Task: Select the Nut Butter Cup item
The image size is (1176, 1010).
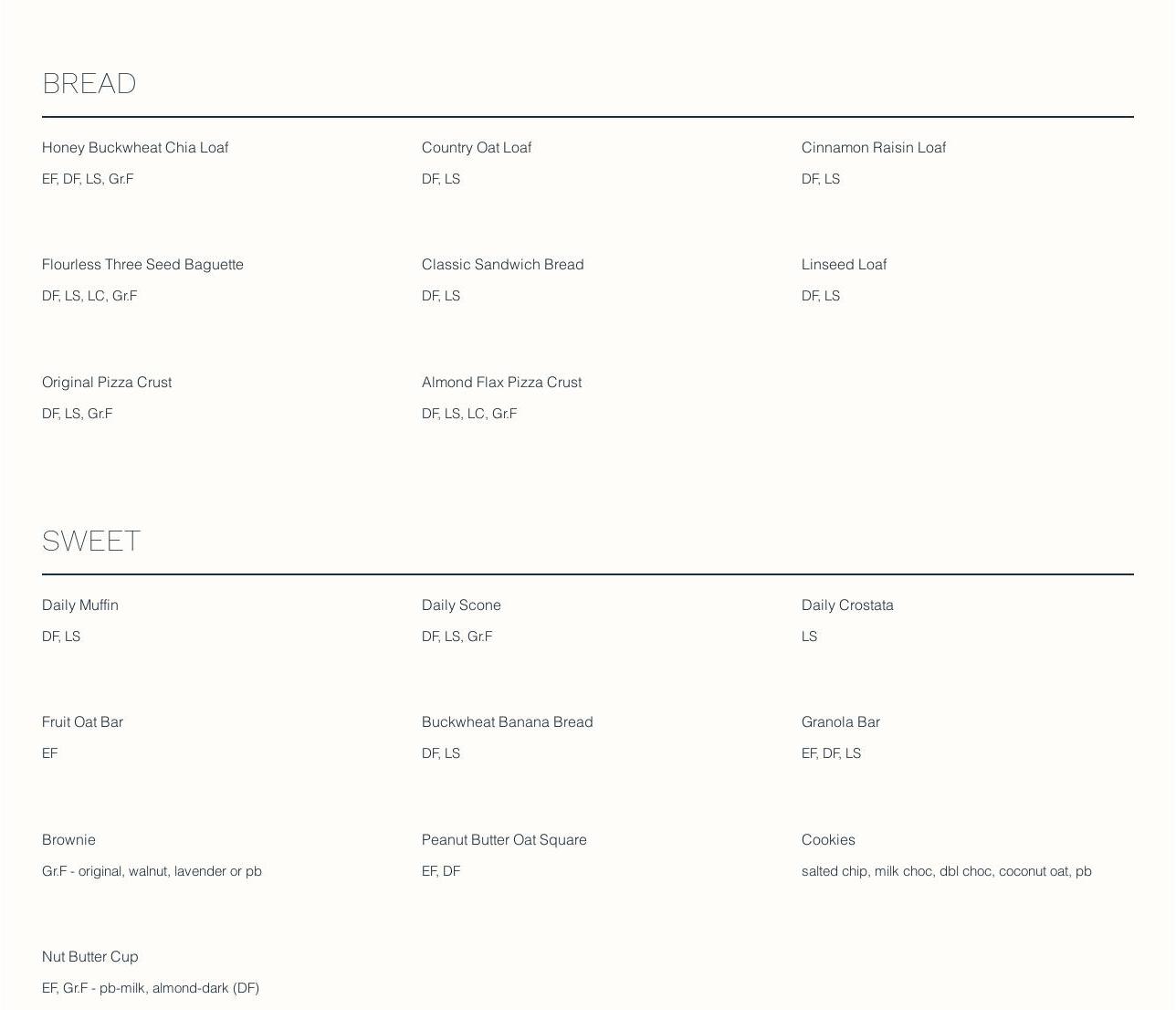Action: [90, 957]
